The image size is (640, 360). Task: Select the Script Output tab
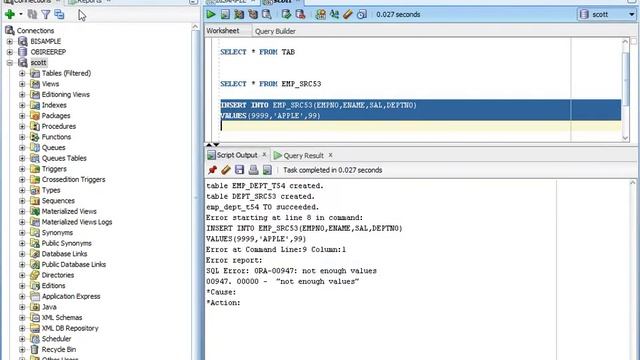(x=237, y=155)
